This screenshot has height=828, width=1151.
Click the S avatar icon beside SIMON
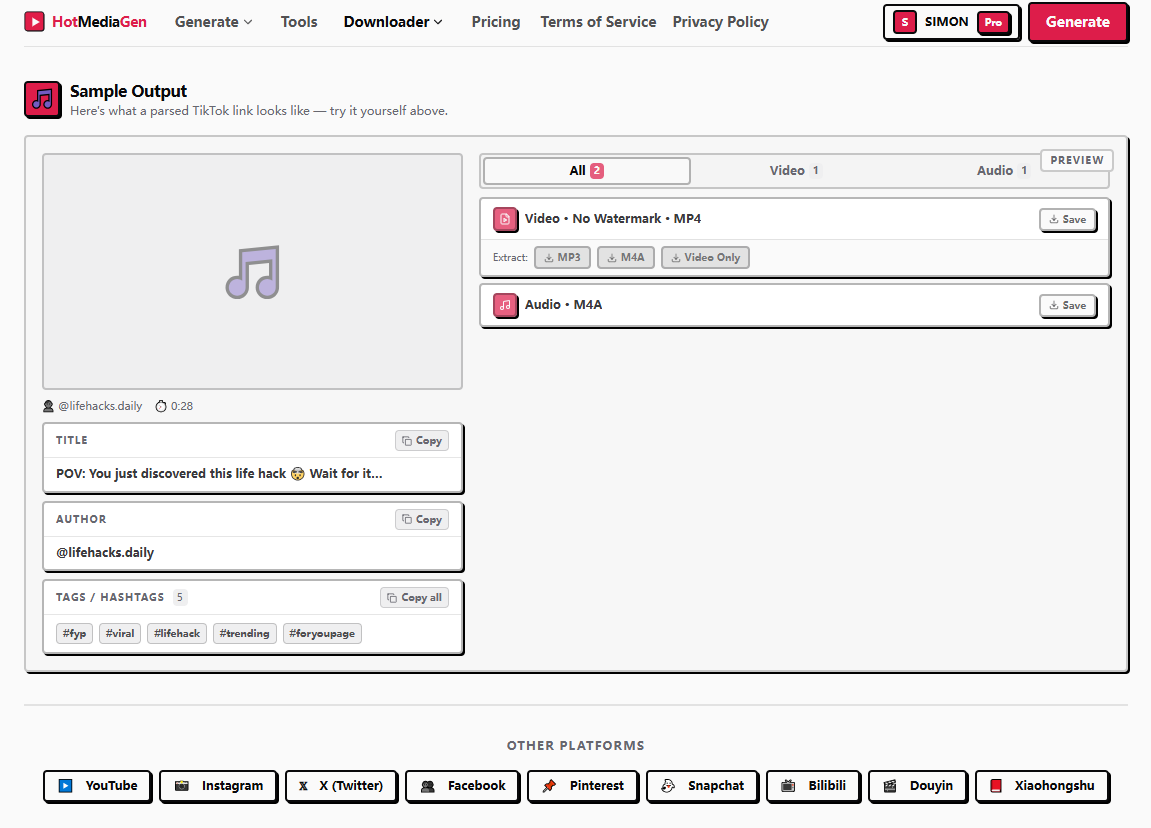tap(904, 22)
